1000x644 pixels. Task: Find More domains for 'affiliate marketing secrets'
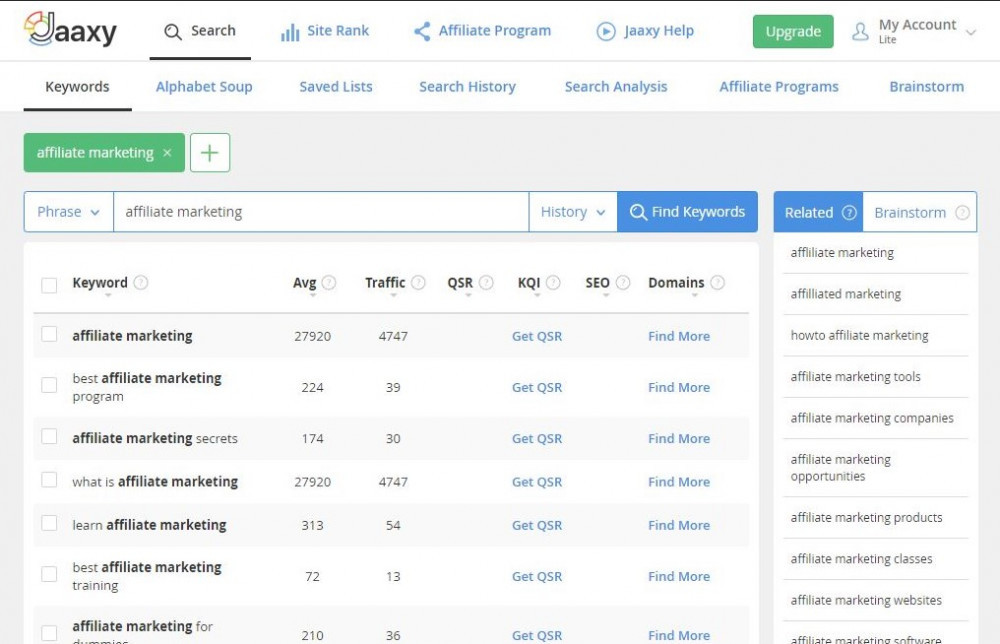679,439
